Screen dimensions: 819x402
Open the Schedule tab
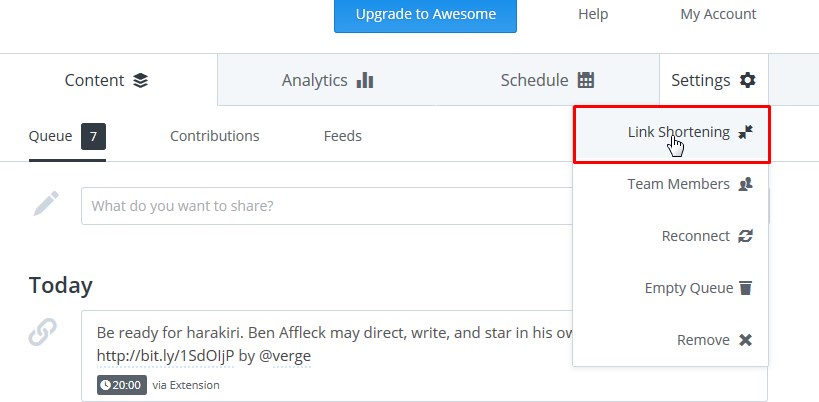point(547,80)
